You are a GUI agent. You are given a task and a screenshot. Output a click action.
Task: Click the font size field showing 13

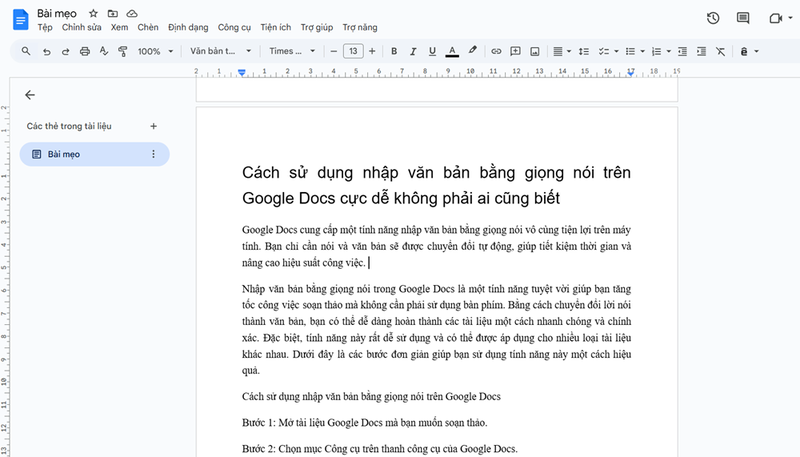(x=353, y=51)
